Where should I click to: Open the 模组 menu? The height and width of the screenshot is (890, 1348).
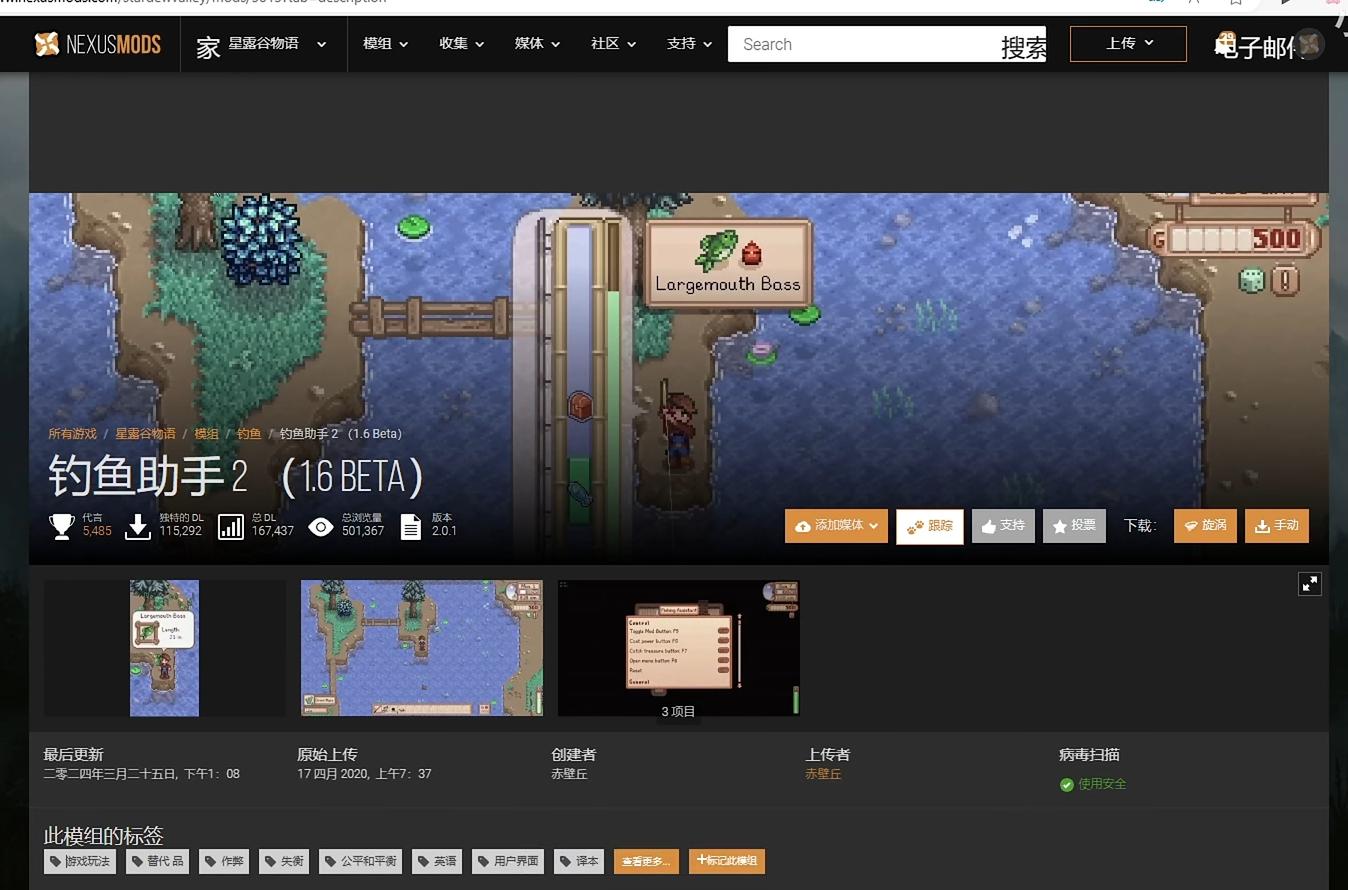tap(385, 44)
